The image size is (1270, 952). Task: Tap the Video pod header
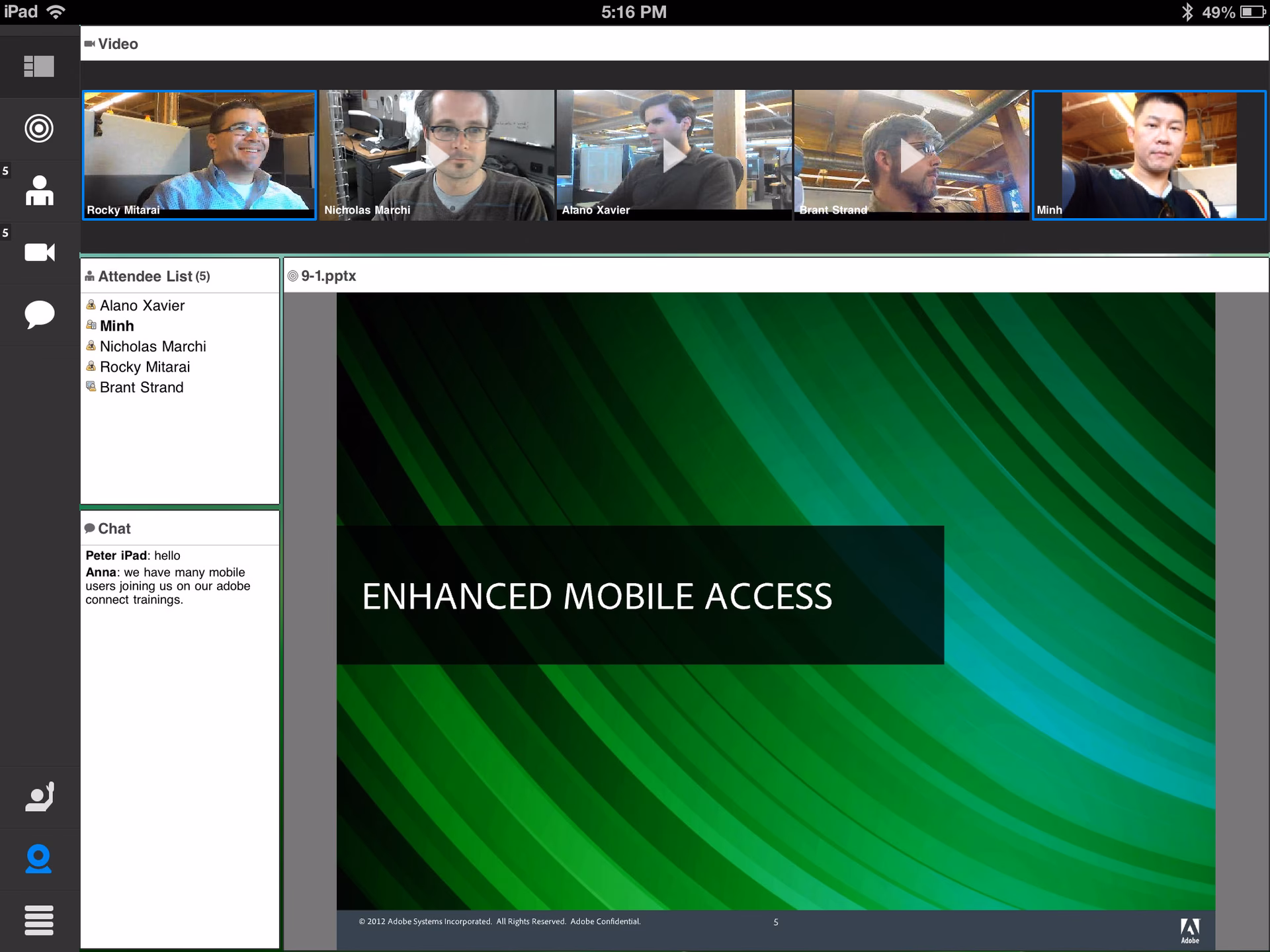coord(118,44)
